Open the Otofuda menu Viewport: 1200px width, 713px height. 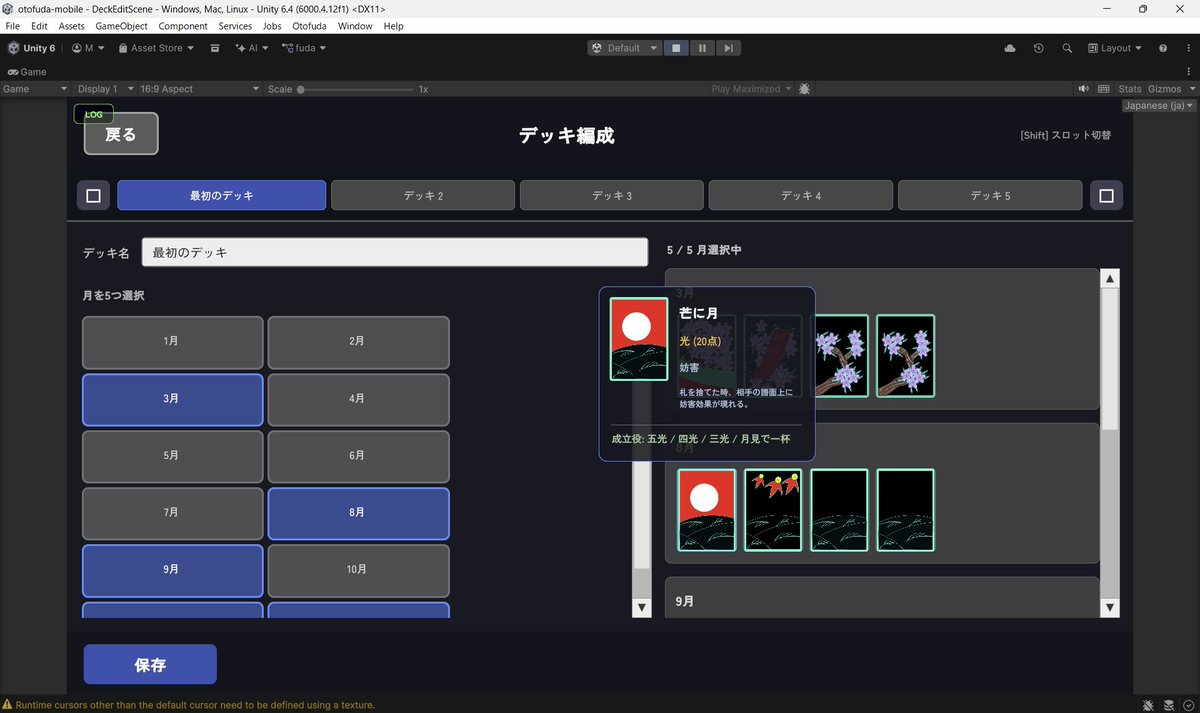310,26
